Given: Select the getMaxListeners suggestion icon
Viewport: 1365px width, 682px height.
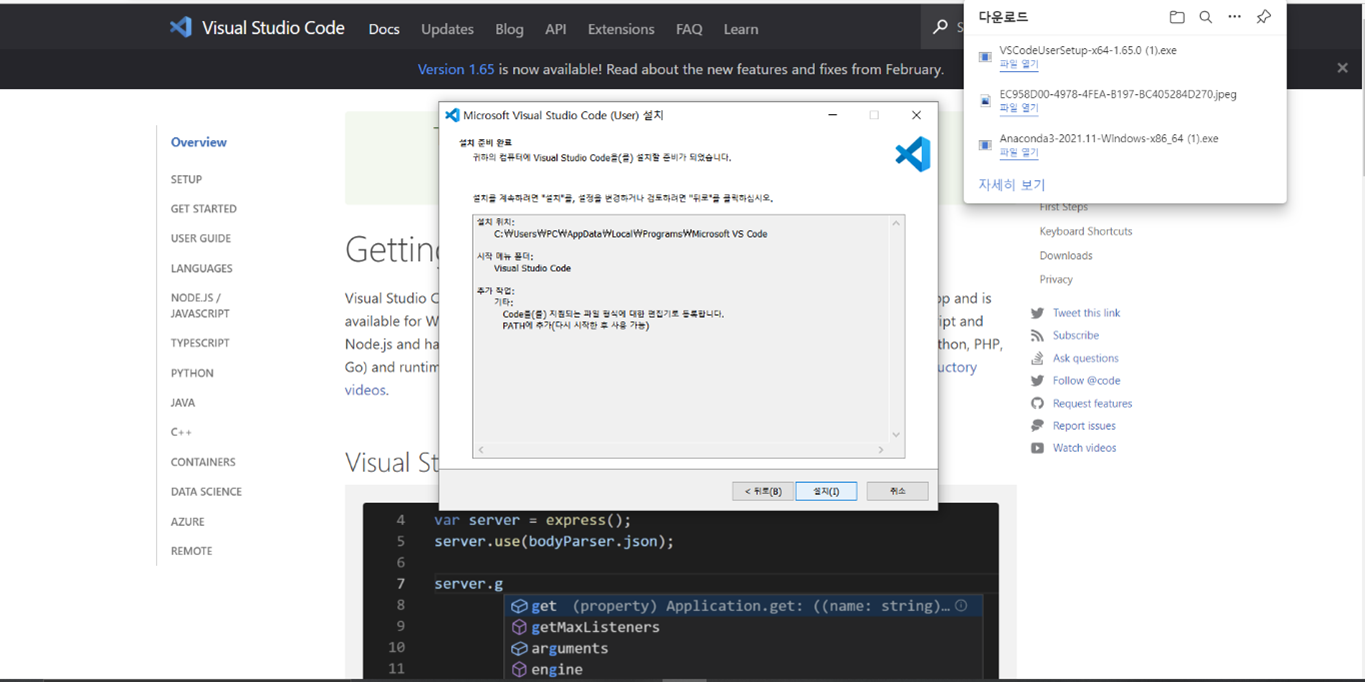Looking at the screenshot, I should point(519,627).
